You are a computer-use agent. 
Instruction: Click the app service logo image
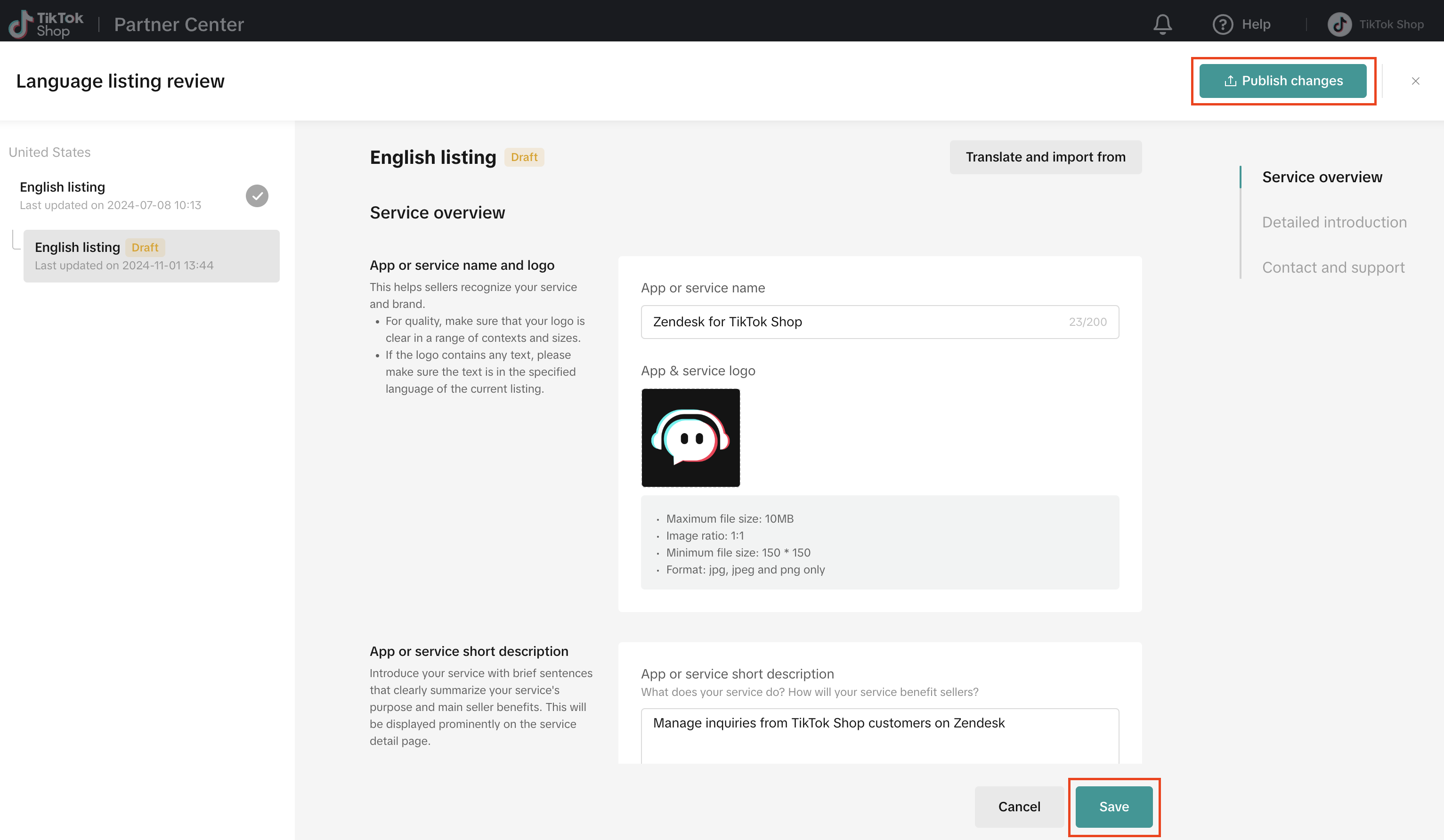[x=690, y=438]
